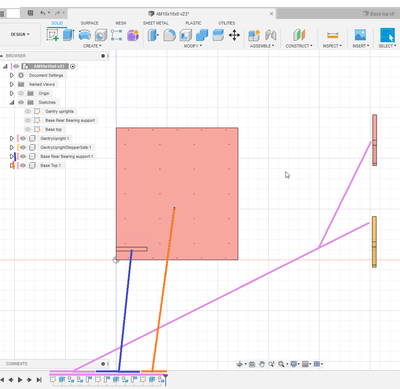Select the Revolve tool

[85, 35]
